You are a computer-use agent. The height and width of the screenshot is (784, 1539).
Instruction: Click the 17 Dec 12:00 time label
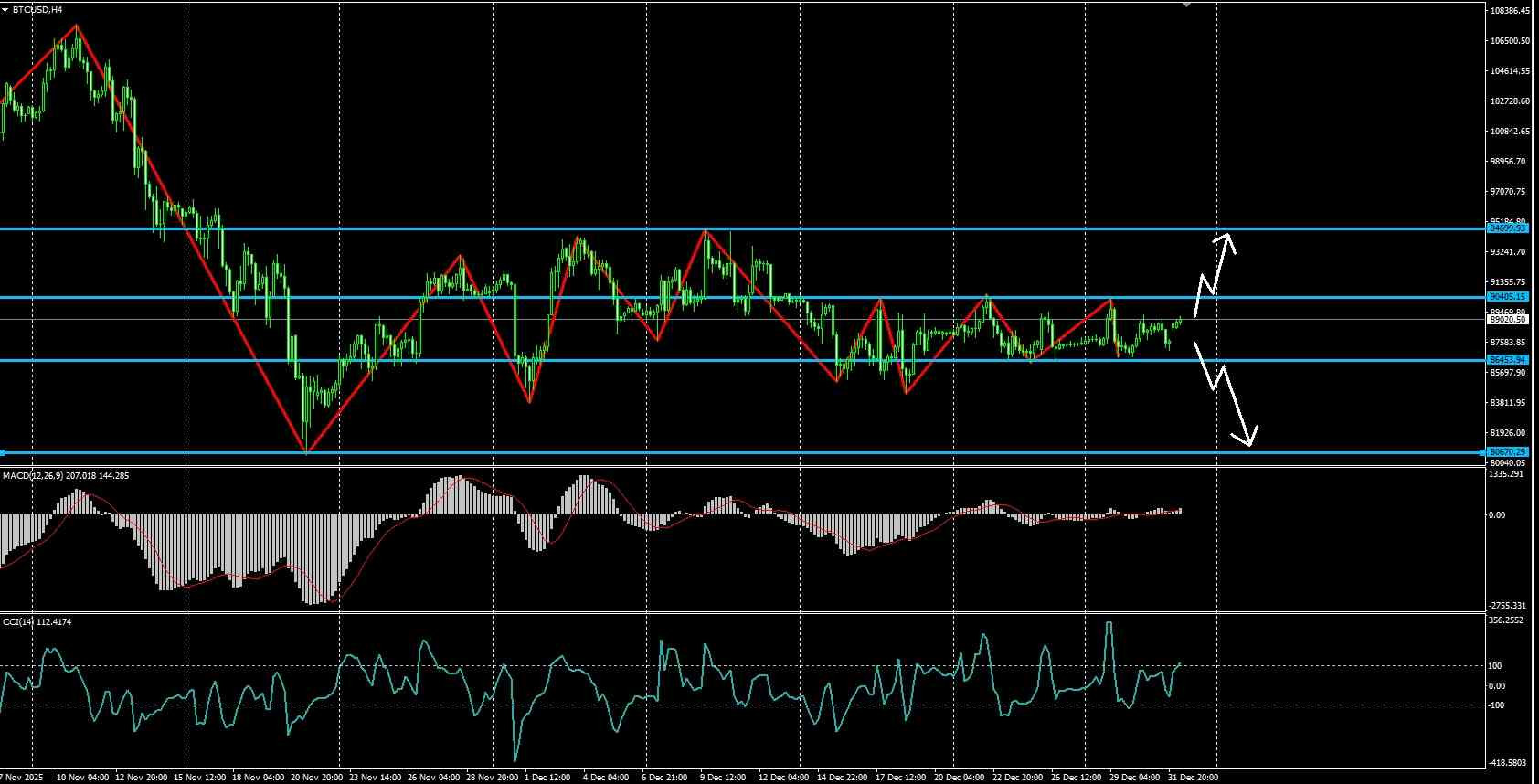(x=901, y=778)
